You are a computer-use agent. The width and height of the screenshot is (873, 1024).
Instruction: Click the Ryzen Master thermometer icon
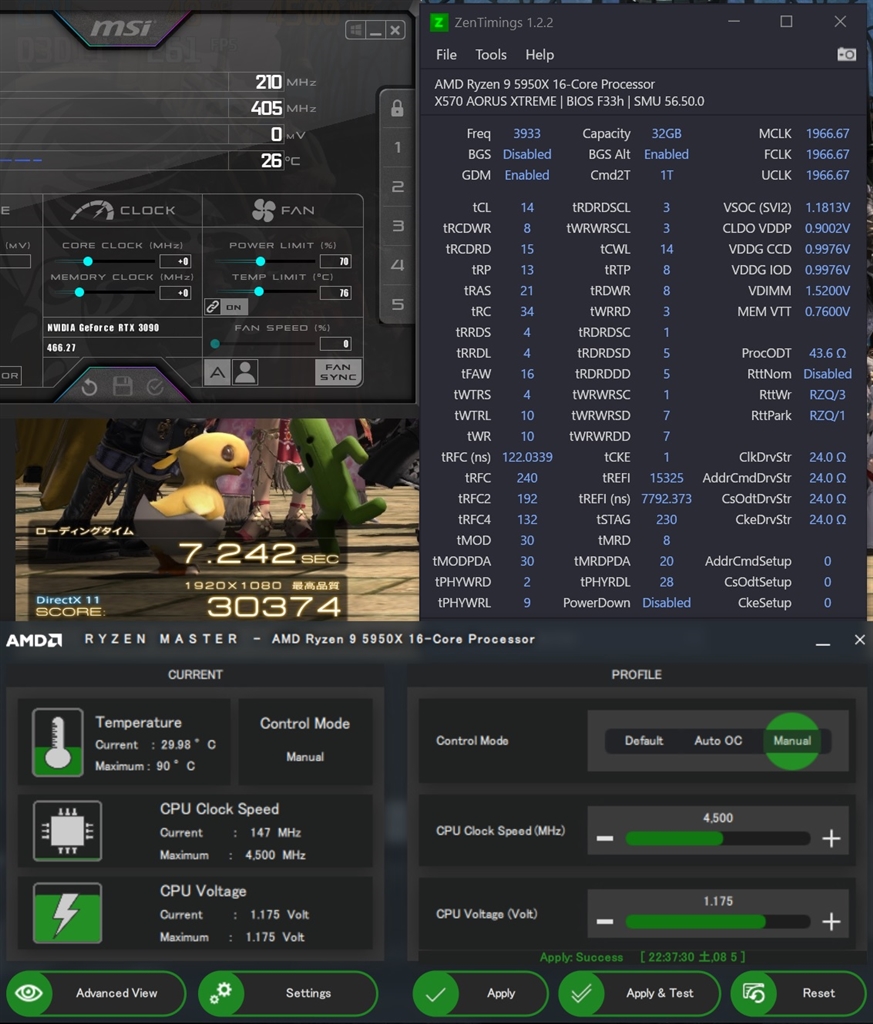[x=57, y=743]
